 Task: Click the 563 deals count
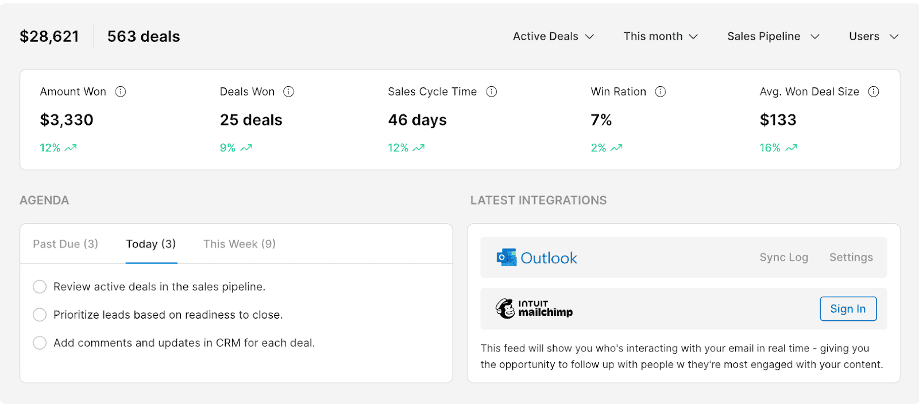[144, 36]
